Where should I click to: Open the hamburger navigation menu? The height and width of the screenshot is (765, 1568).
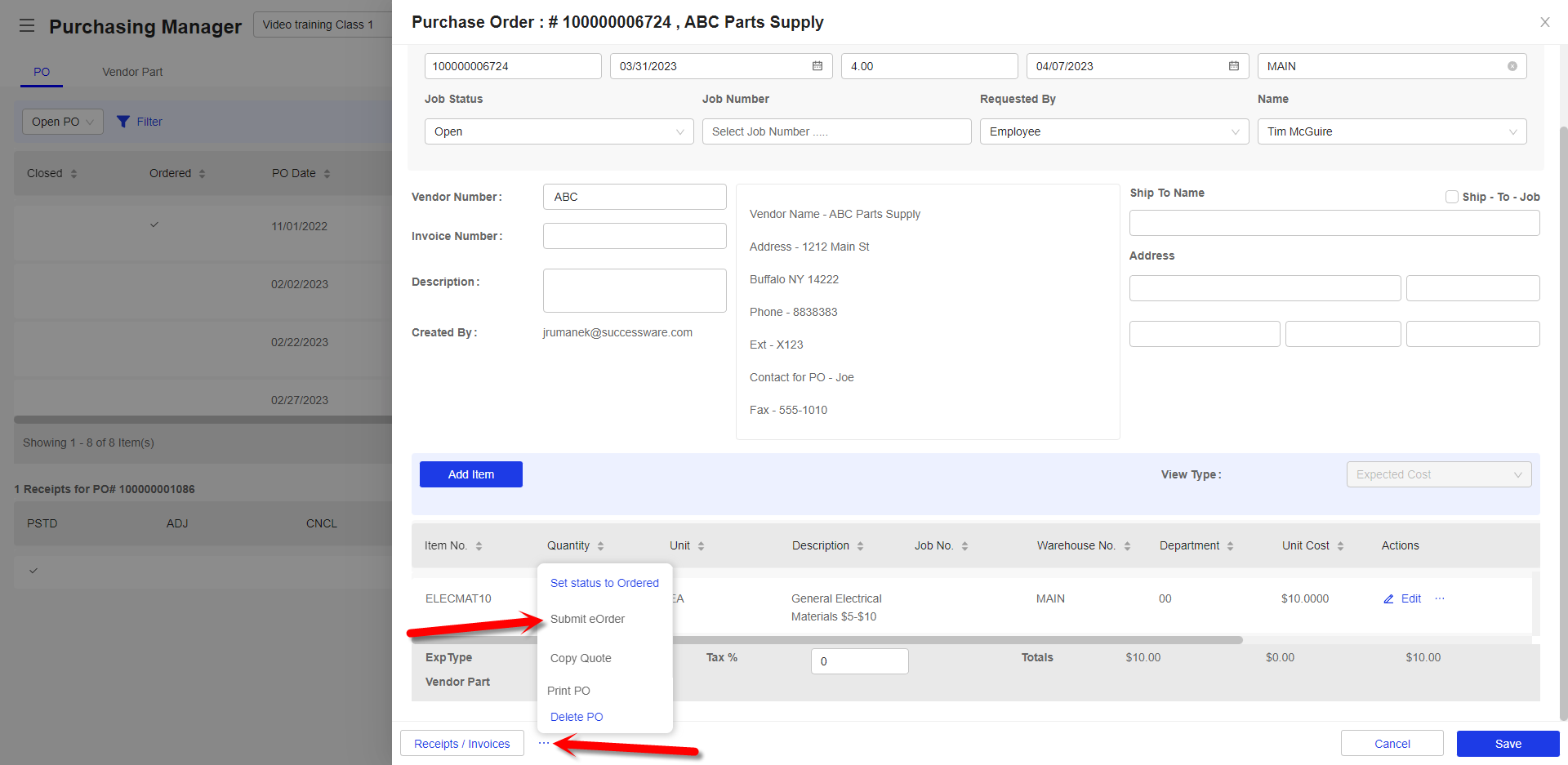tap(27, 25)
